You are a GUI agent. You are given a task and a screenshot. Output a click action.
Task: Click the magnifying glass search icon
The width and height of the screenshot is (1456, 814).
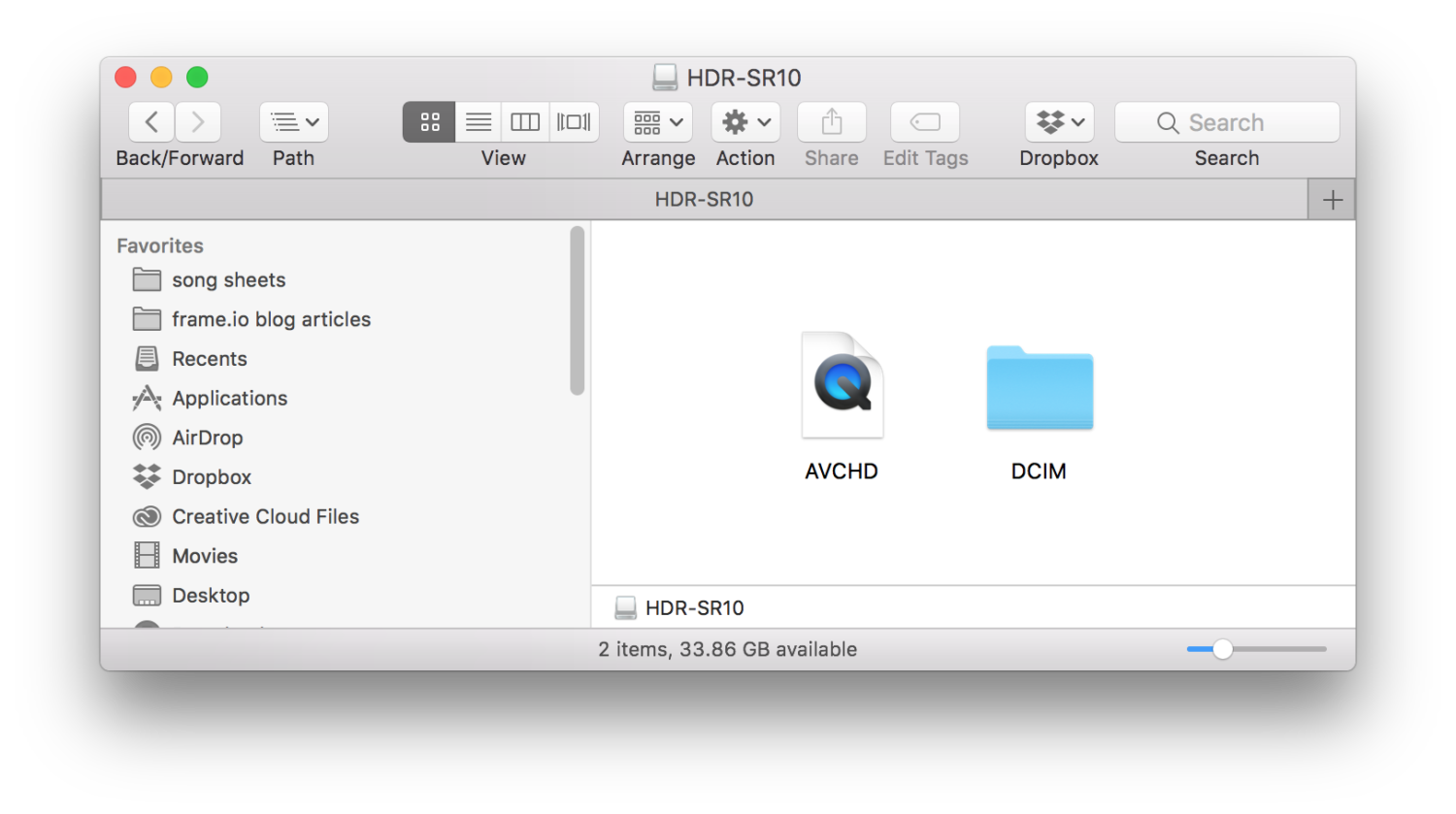(1168, 123)
